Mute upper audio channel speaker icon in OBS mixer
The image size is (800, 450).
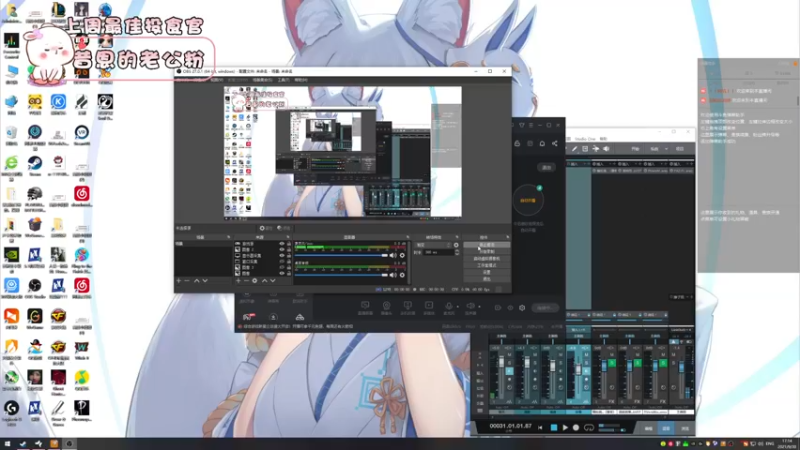click(x=393, y=255)
